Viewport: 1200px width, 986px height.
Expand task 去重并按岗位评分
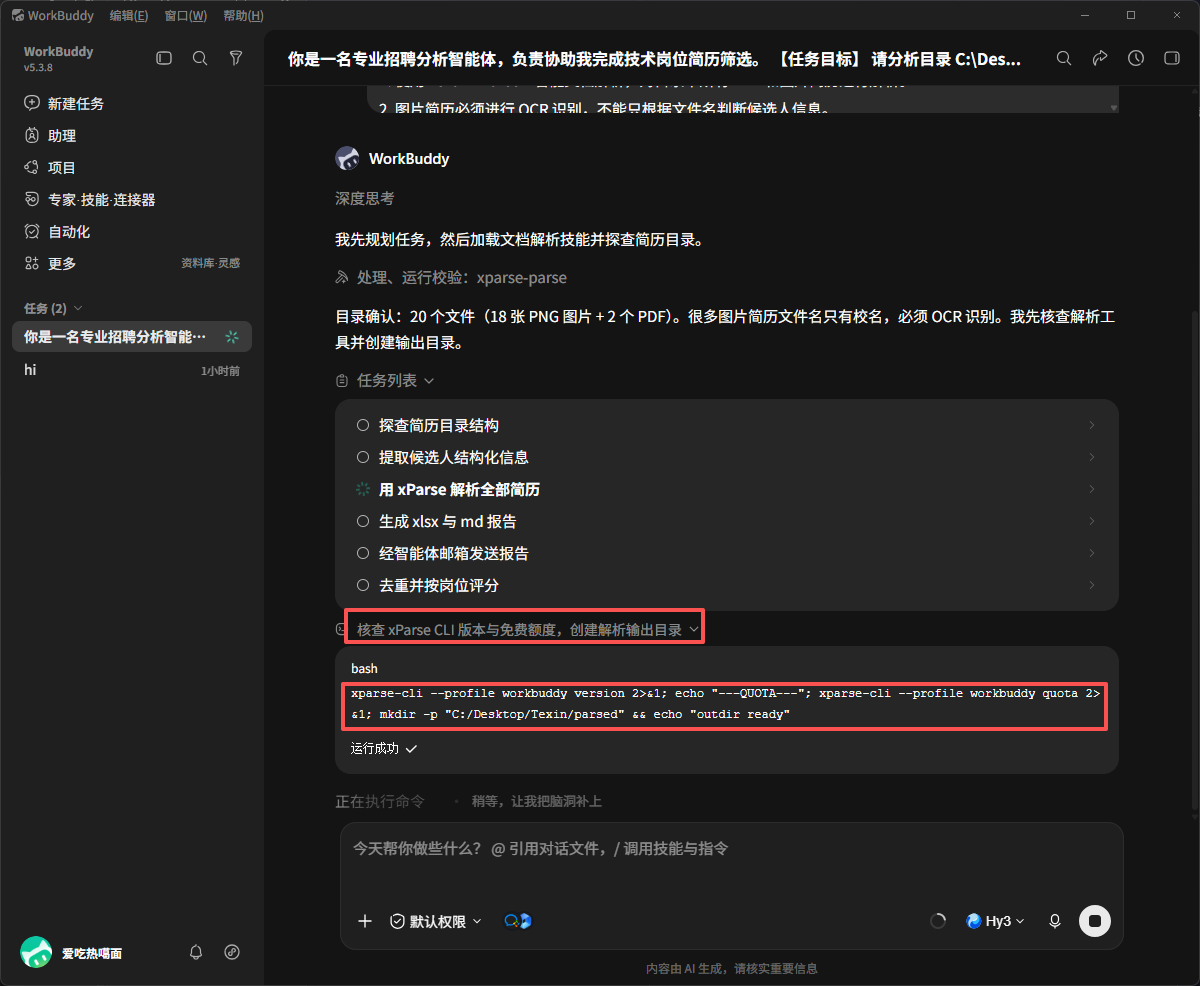[727, 585]
